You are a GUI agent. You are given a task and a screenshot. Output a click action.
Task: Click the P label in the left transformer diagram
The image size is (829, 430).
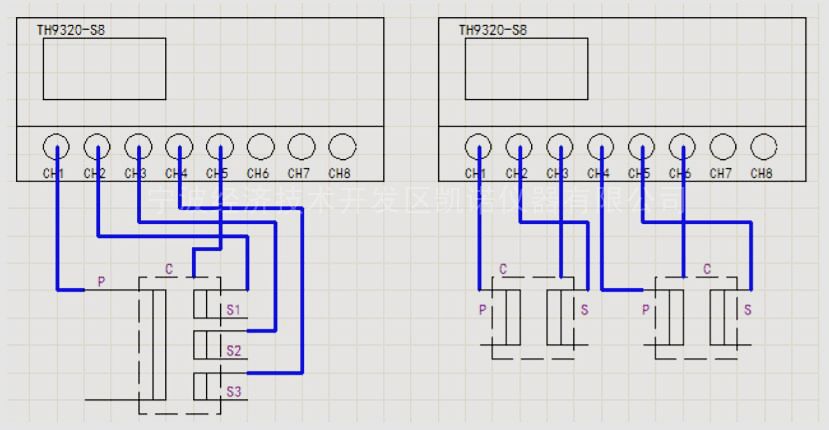[x=100, y=281]
